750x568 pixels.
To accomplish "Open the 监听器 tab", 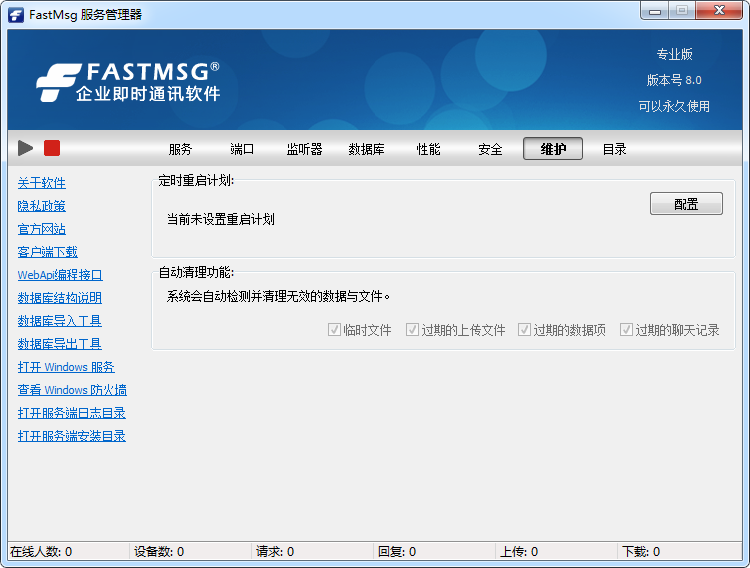I will click(x=304, y=149).
